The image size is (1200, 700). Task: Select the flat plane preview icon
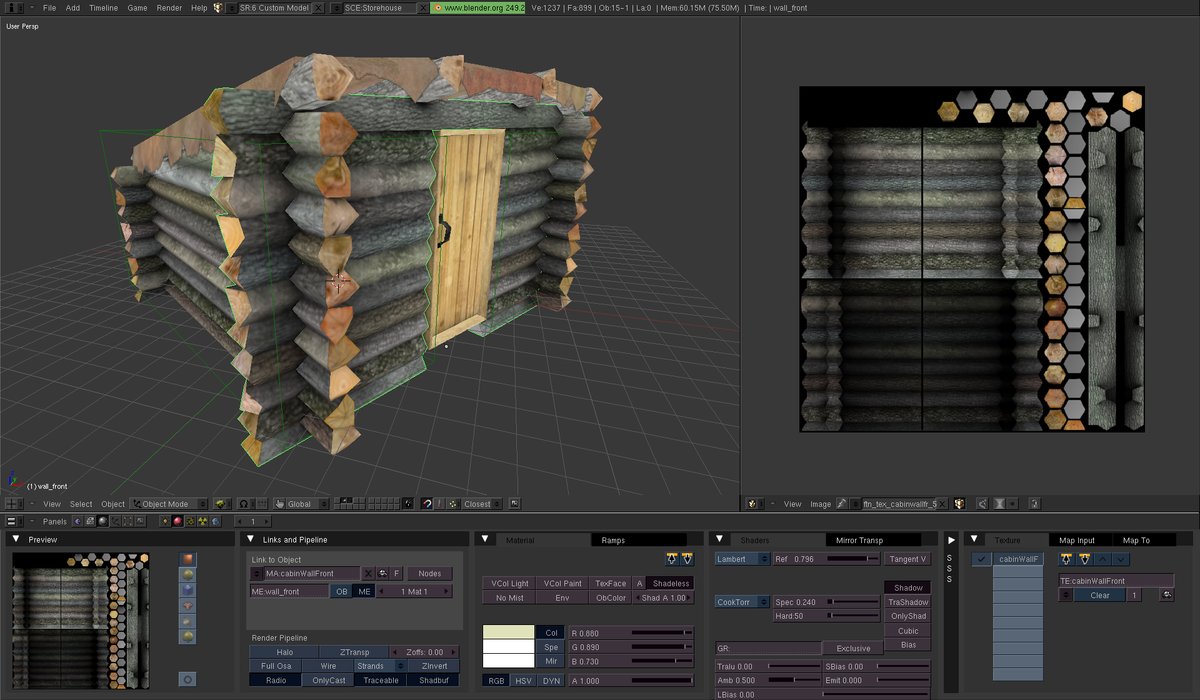coord(188,559)
